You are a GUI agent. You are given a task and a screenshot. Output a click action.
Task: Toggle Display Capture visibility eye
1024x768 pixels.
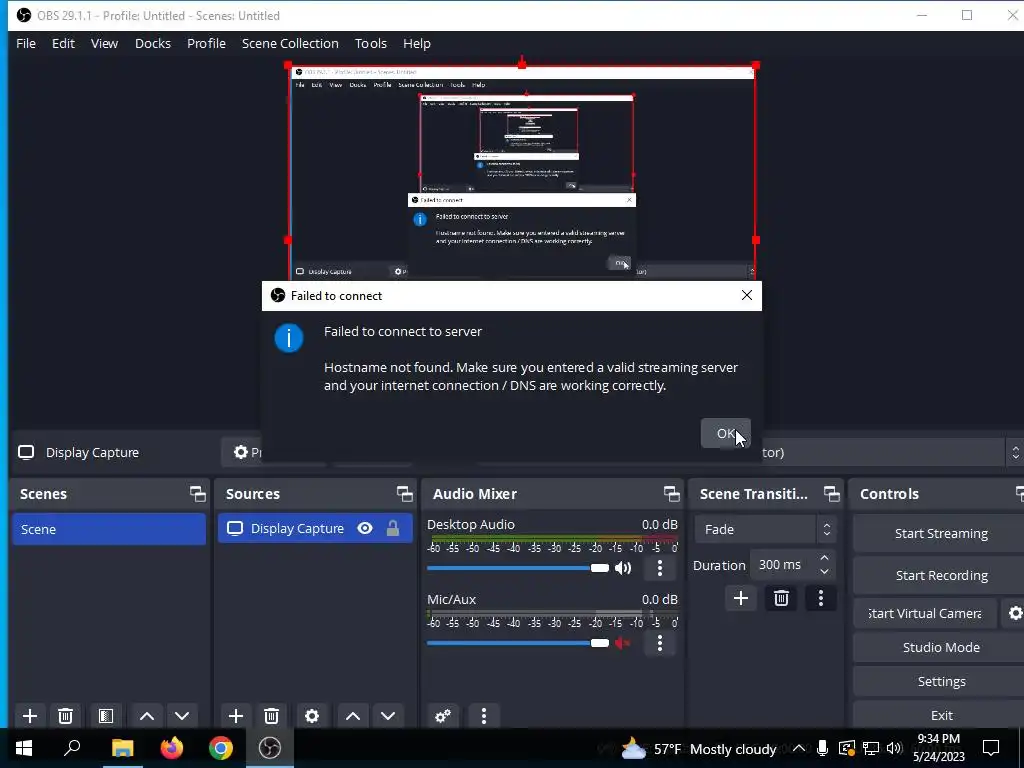click(x=365, y=528)
